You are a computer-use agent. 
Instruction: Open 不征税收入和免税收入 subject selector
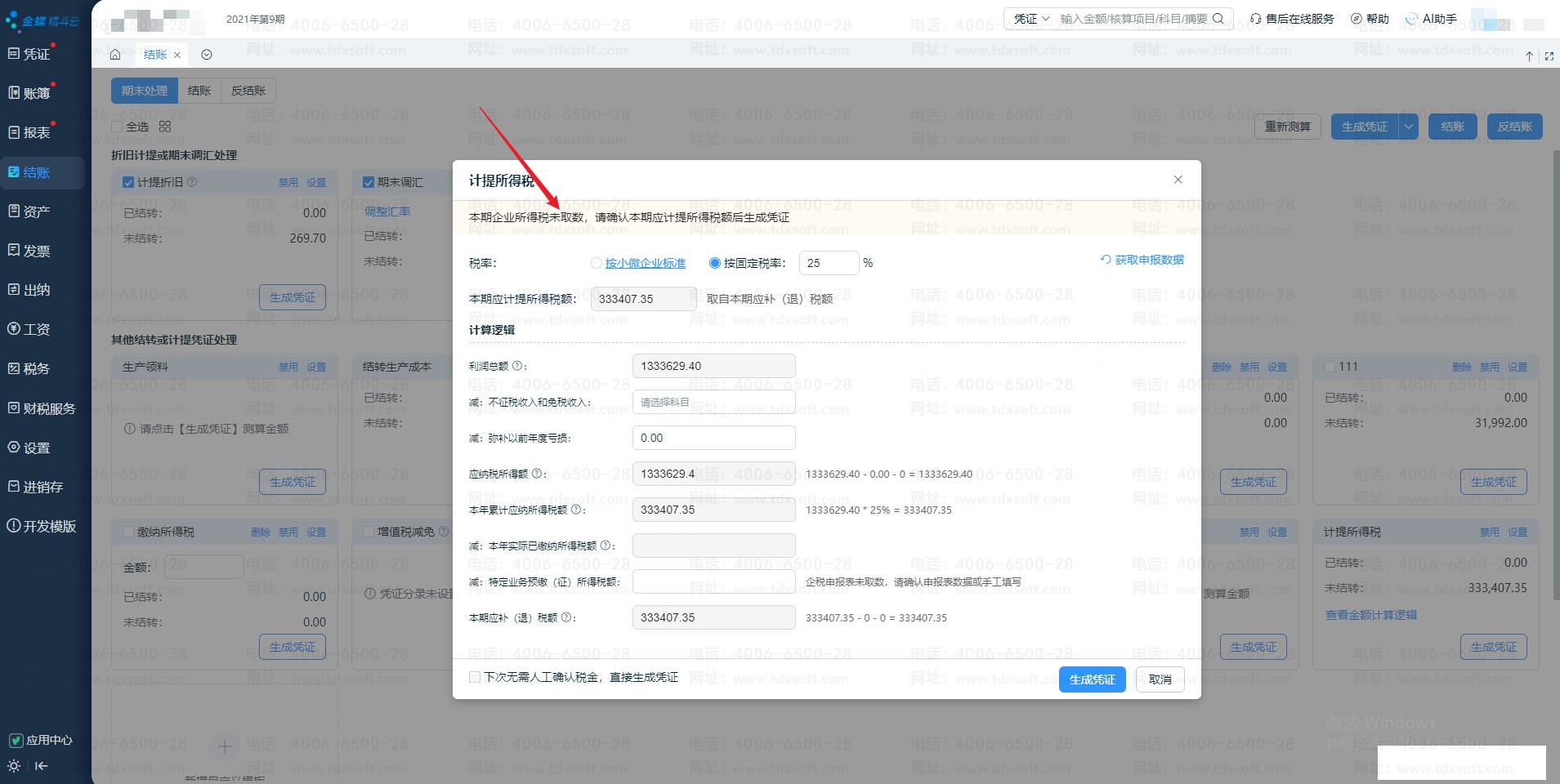click(x=713, y=402)
